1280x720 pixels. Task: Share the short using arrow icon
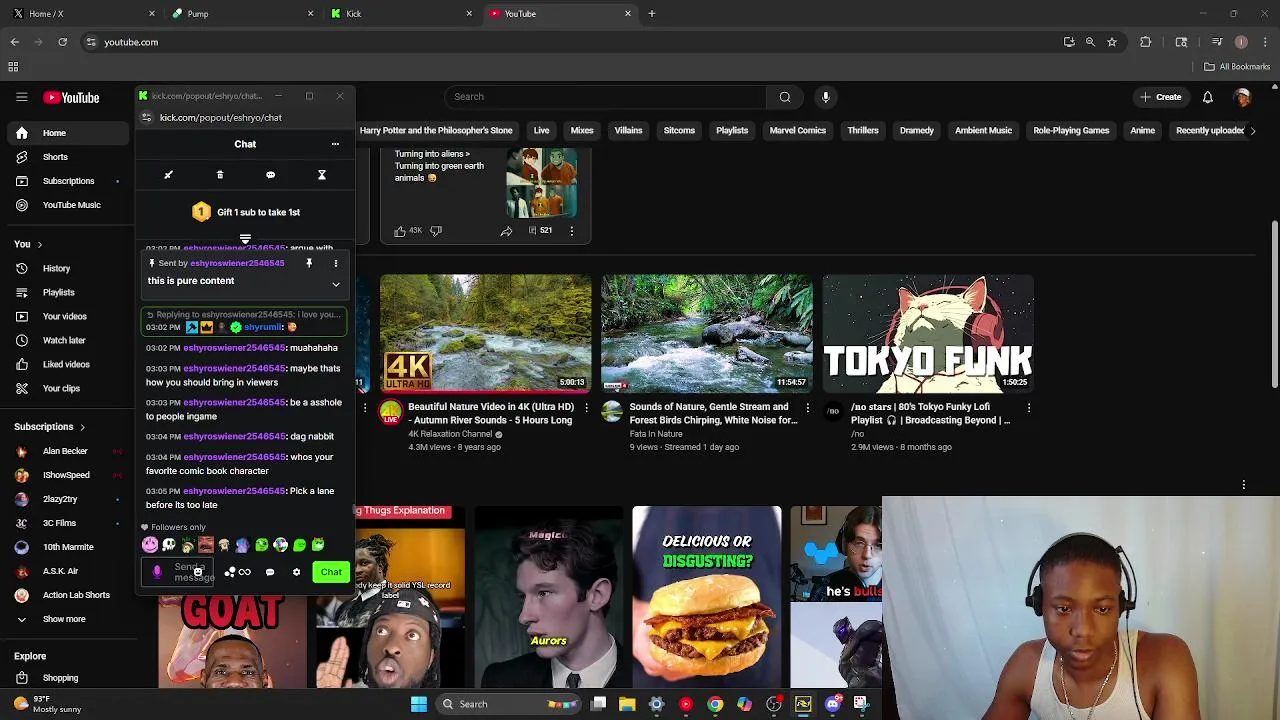tap(506, 231)
